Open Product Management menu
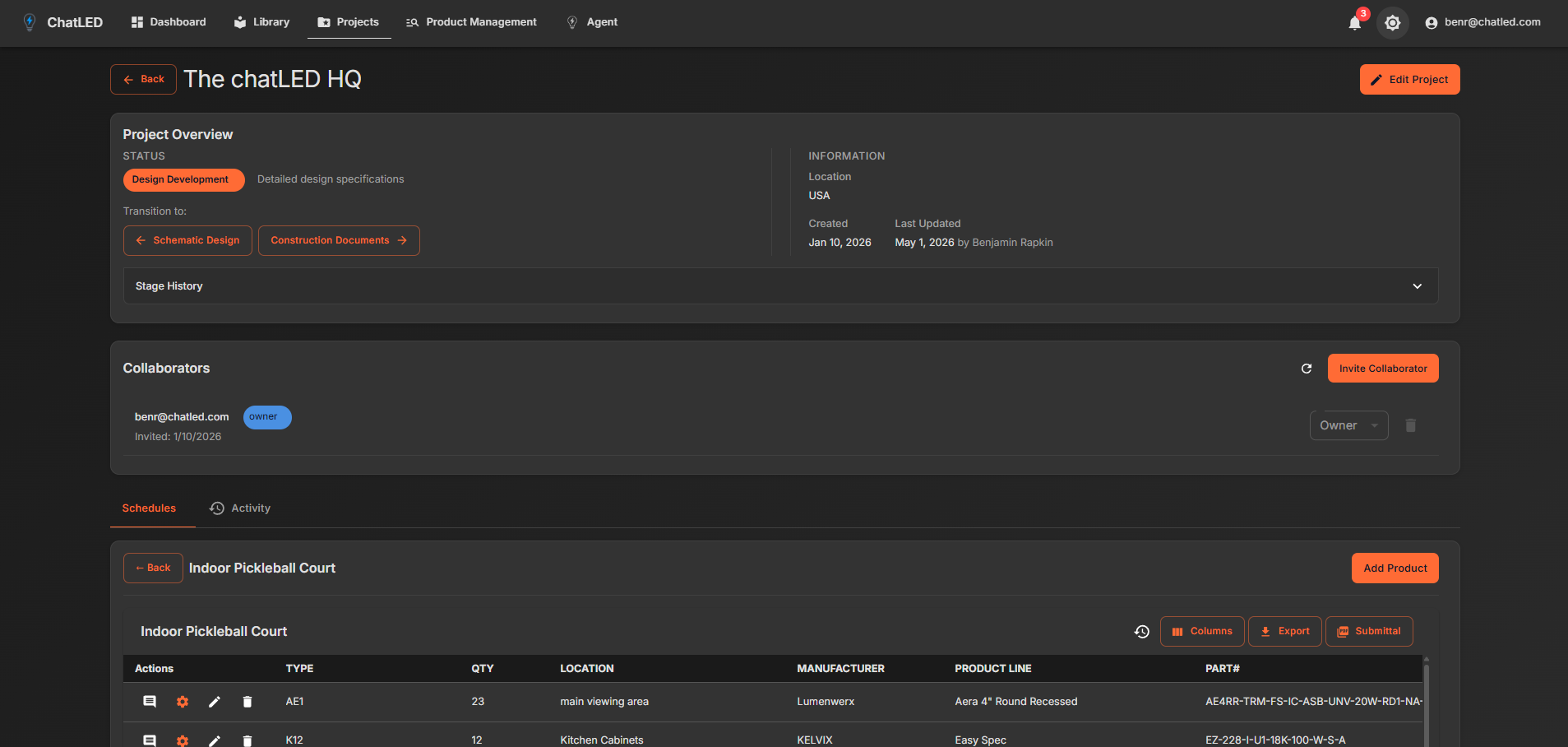Viewport: 1568px width, 747px height. [x=471, y=22]
